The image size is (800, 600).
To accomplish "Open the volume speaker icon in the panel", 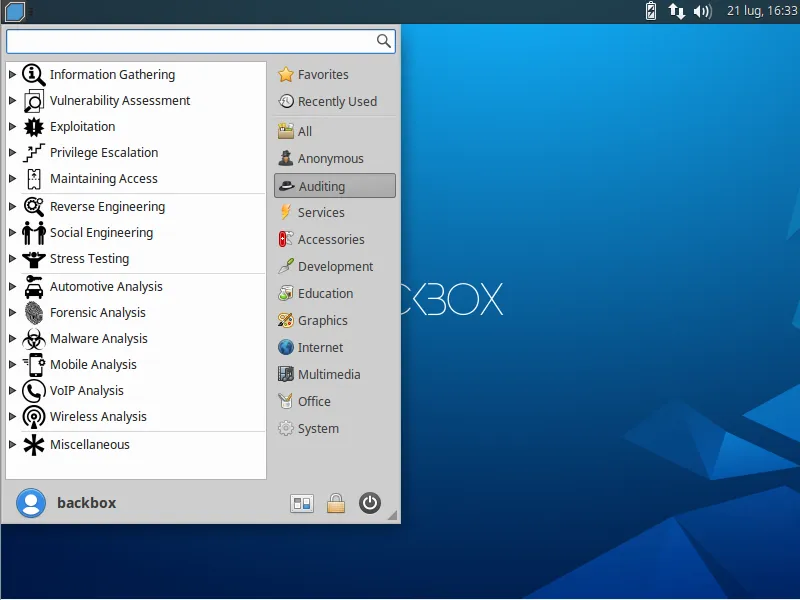I will (x=703, y=11).
